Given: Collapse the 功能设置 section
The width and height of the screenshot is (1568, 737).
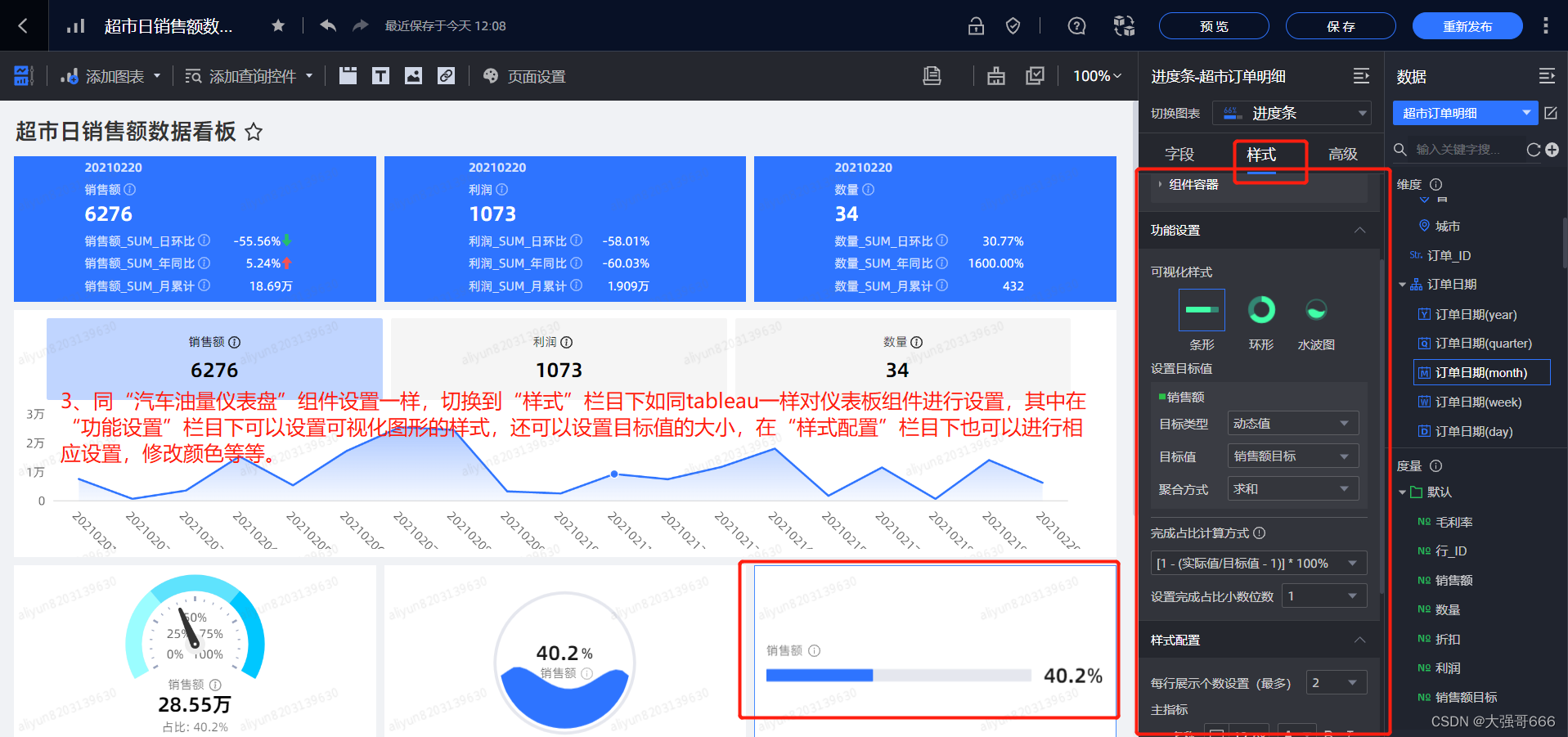Looking at the screenshot, I should 1359,230.
